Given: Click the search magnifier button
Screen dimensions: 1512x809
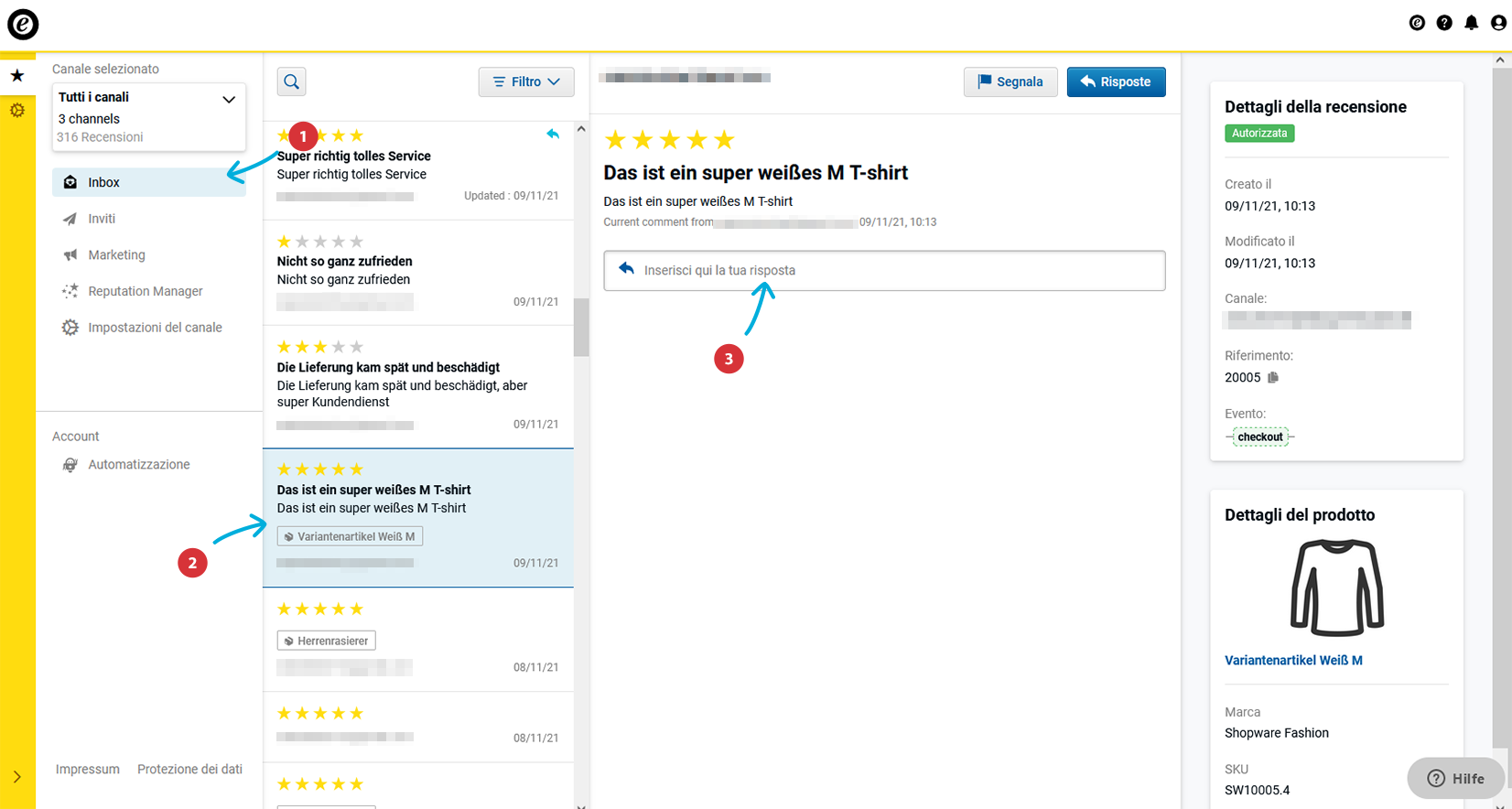Looking at the screenshot, I should click(x=292, y=81).
